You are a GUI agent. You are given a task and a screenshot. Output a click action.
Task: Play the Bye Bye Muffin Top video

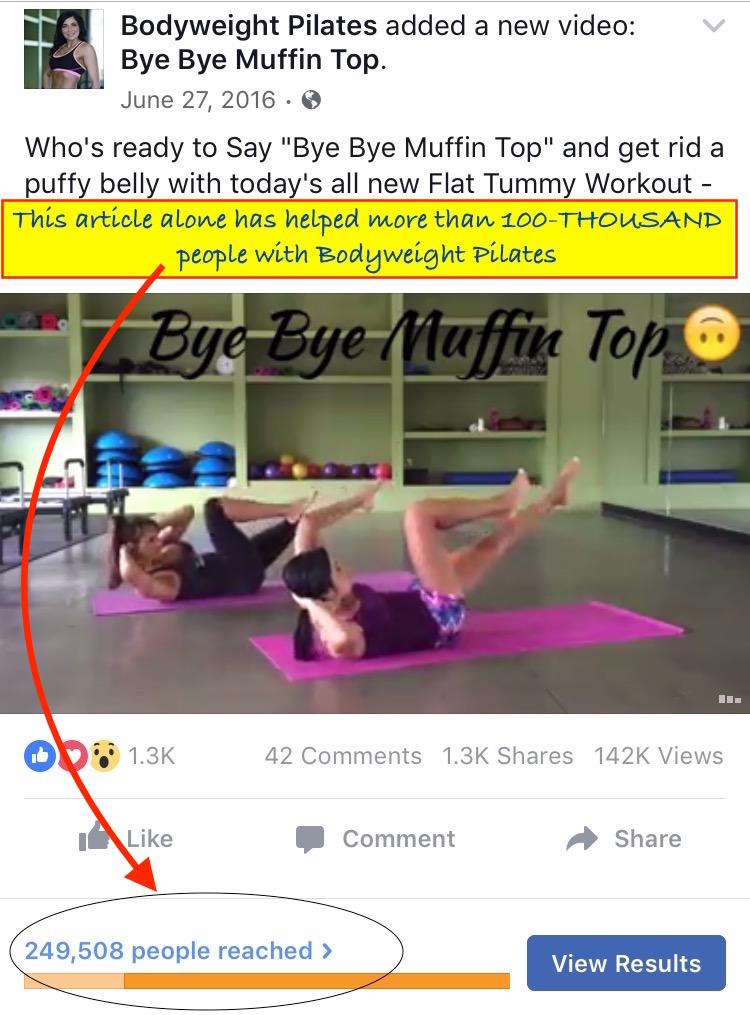(375, 504)
